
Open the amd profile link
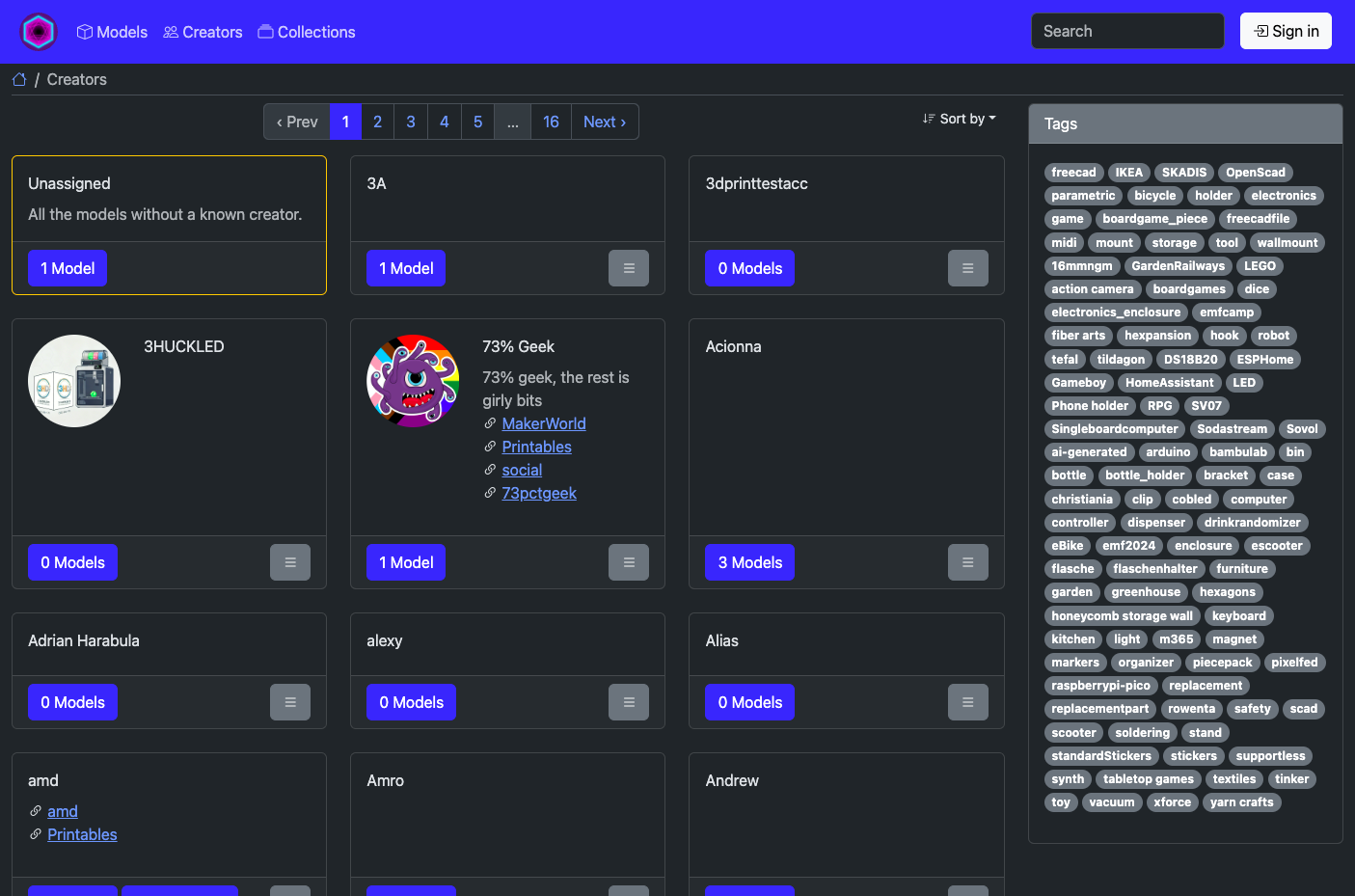coord(63,811)
